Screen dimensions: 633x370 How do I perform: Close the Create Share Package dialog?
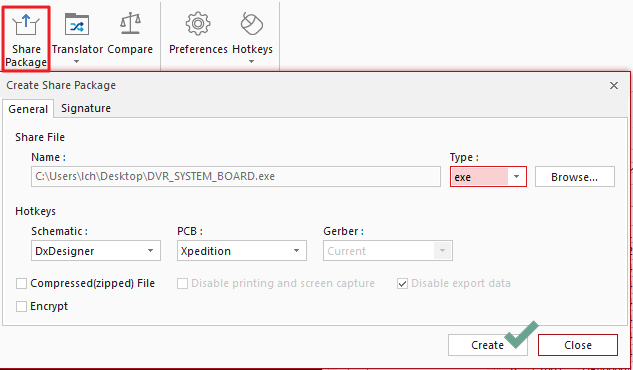(614, 86)
